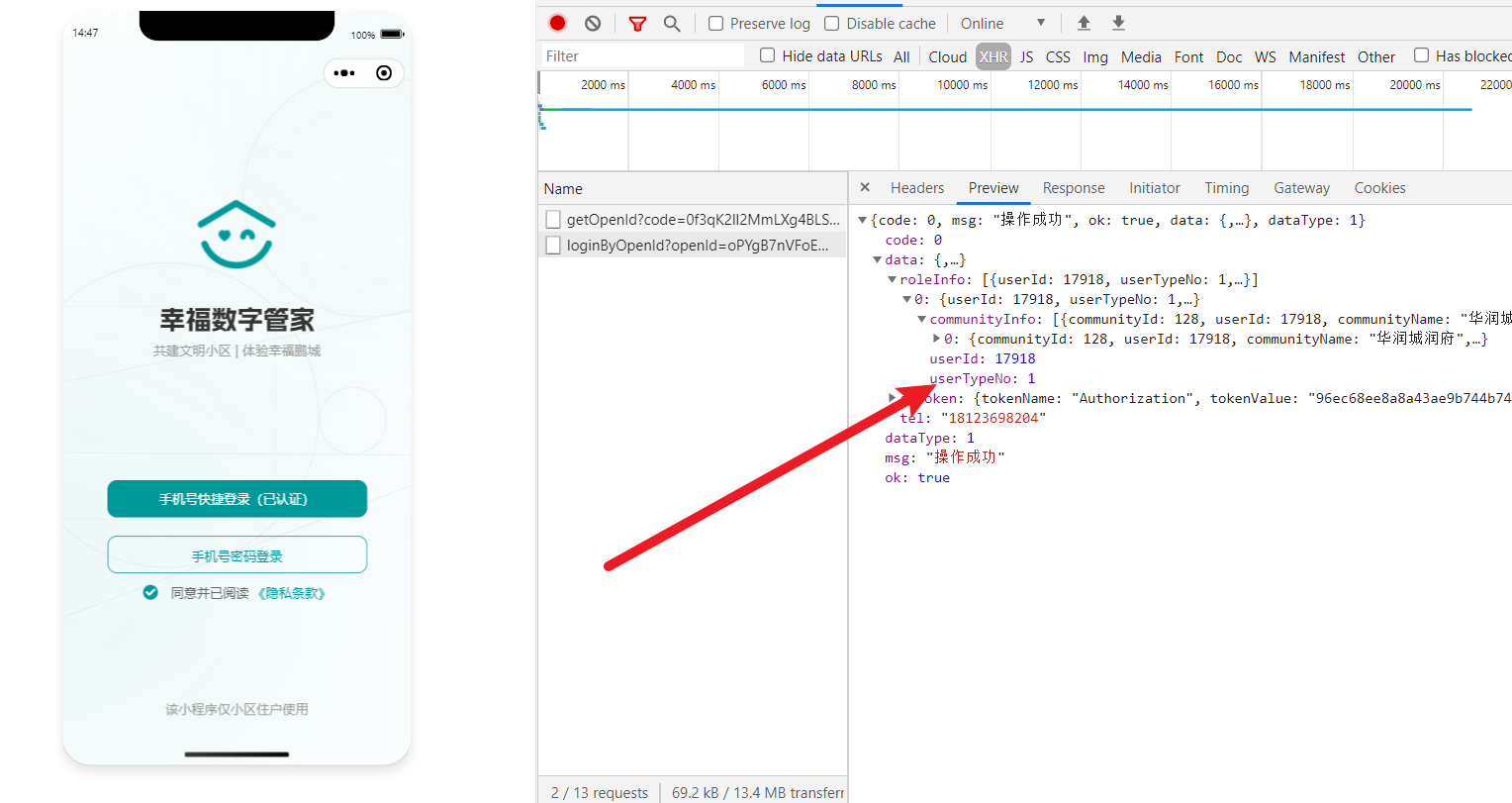The width and height of the screenshot is (1512, 803).
Task: Toggle the red filter funnel icon
Action: pos(637,23)
